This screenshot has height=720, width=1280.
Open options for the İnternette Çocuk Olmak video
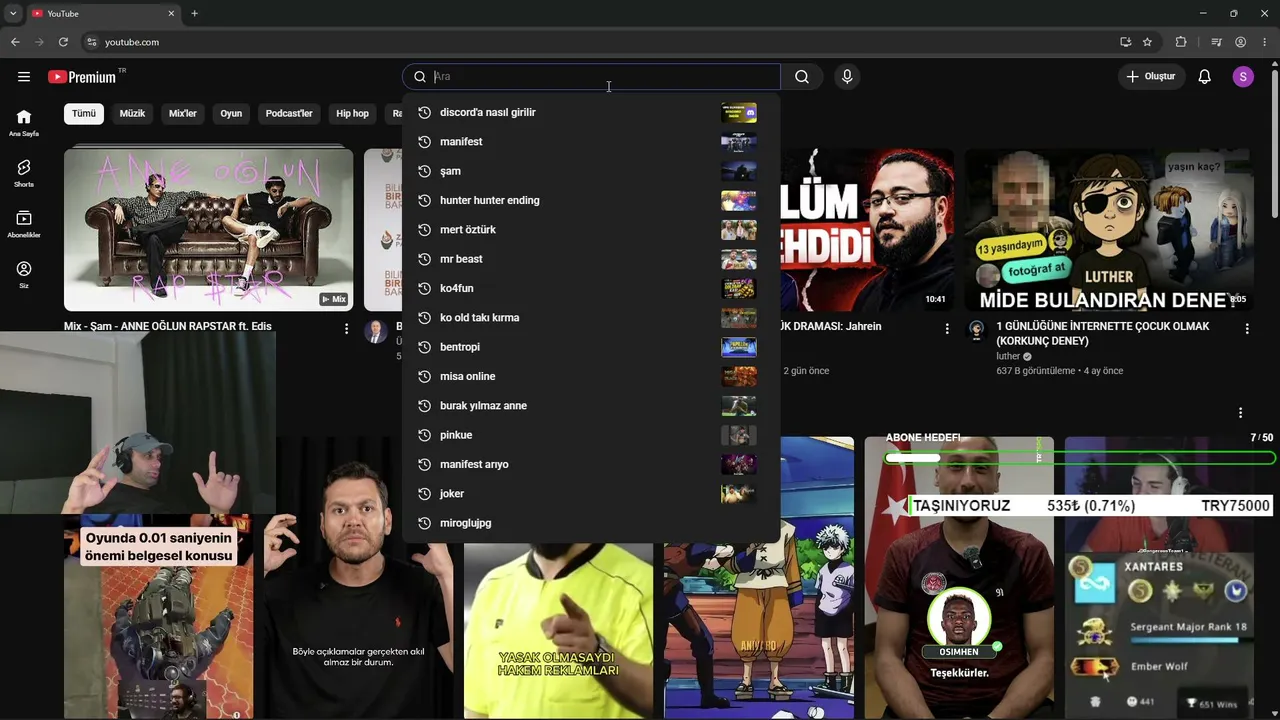pos(1247,328)
